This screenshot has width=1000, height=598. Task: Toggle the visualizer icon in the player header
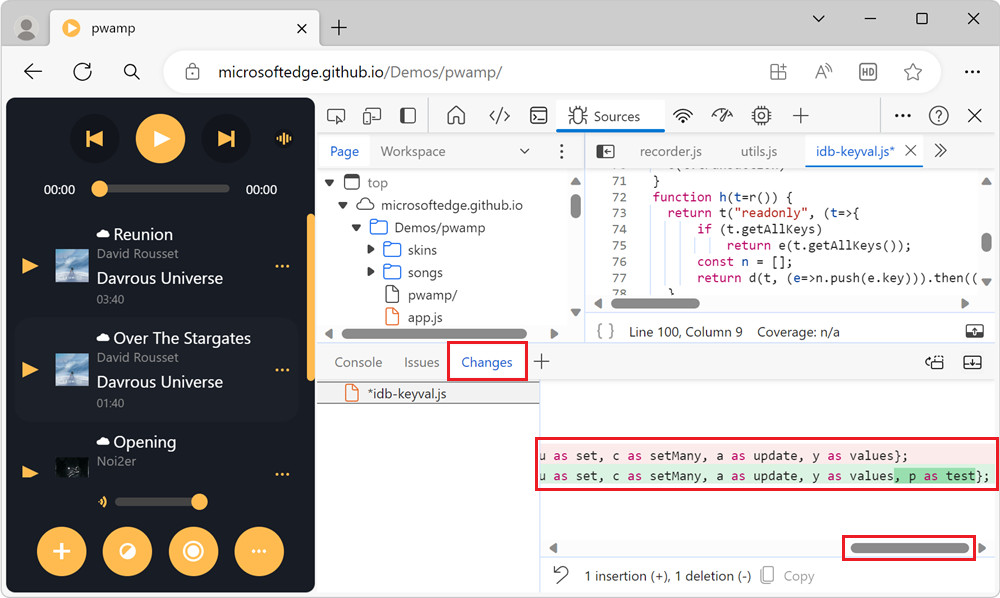283,138
